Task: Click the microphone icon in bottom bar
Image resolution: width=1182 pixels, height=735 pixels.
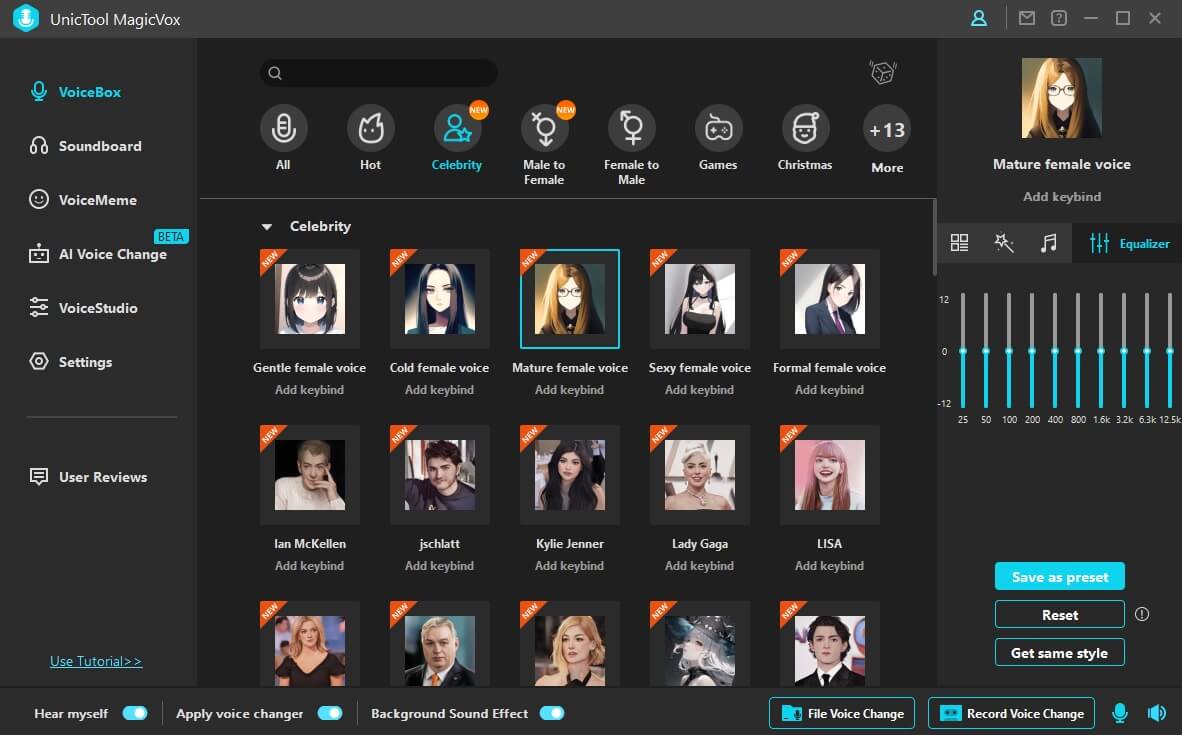Action: click(1120, 712)
